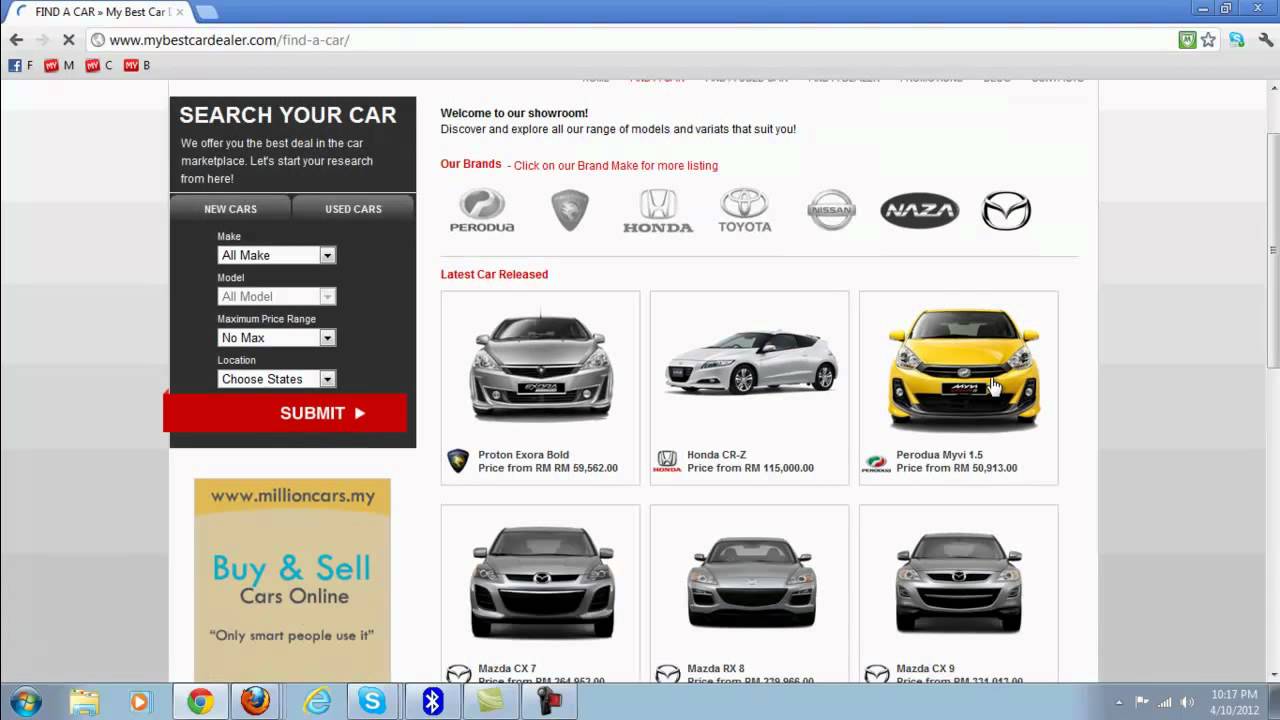The width and height of the screenshot is (1280, 720).
Task: Click the Mazda RX 8 car image
Action: pos(751,581)
